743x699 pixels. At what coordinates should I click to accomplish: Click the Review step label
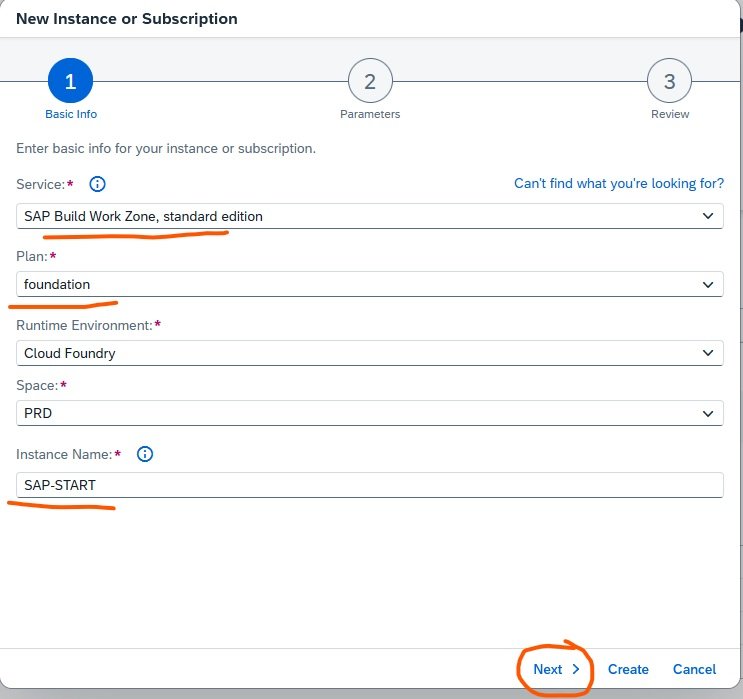pyautogui.click(x=669, y=114)
